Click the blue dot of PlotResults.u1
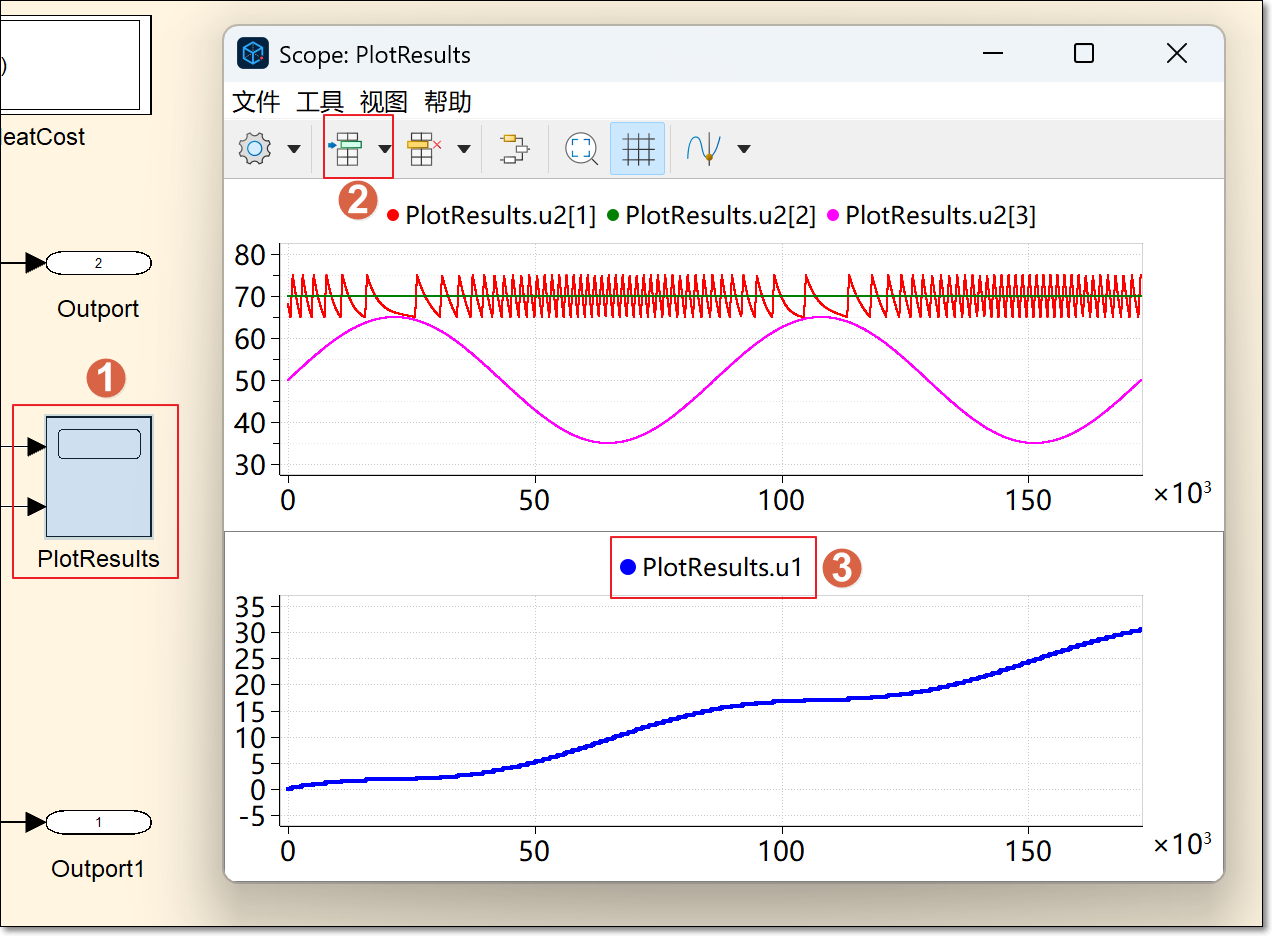Viewport: 1272px width, 936px height. click(628, 567)
